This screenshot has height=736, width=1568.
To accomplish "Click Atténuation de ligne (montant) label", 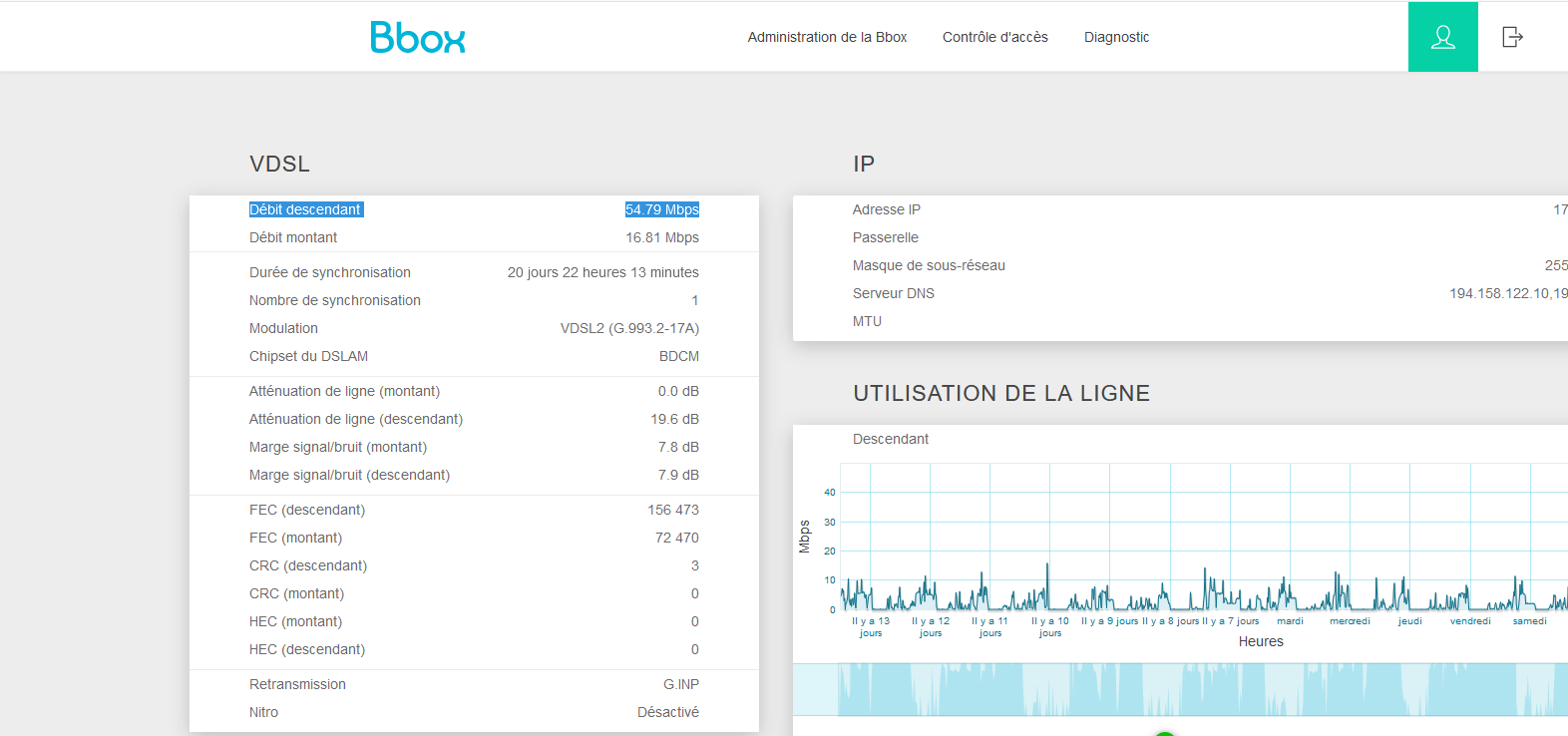I will point(344,391).
